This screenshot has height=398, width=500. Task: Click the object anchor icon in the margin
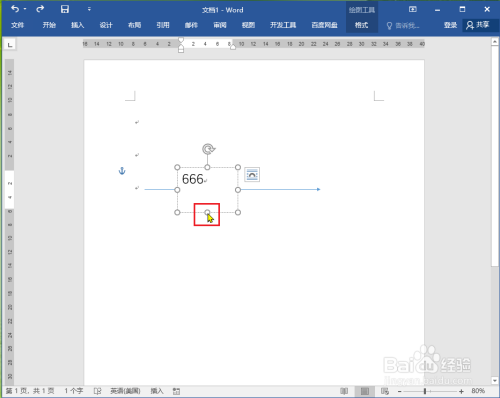pos(122,171)
